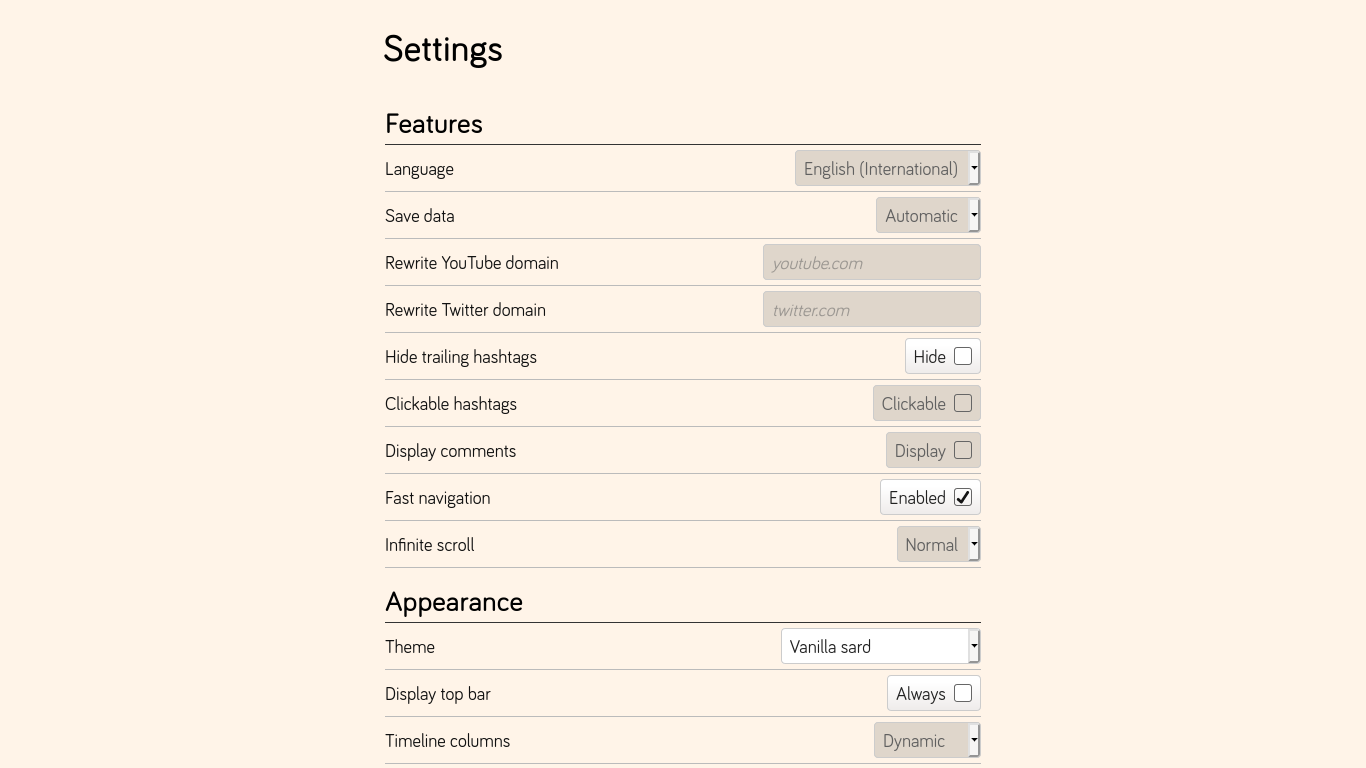Expand the Save data selector
This screenshot has width=1366, height=768.
[927, 216]
